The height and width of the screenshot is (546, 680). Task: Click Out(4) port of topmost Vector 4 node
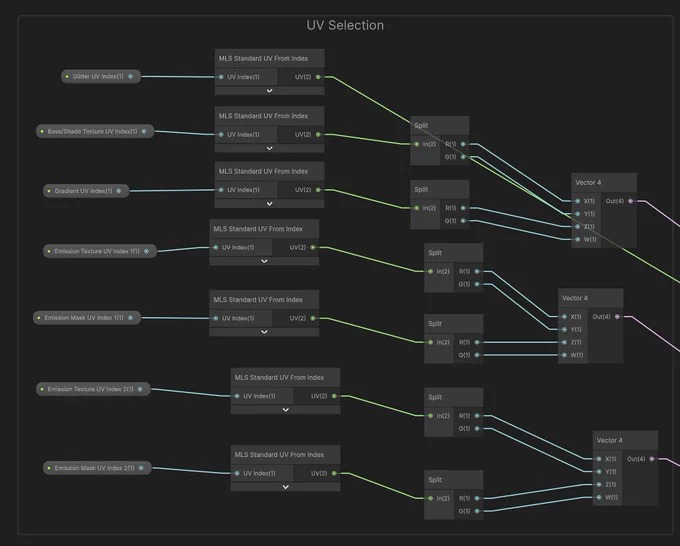631,201
